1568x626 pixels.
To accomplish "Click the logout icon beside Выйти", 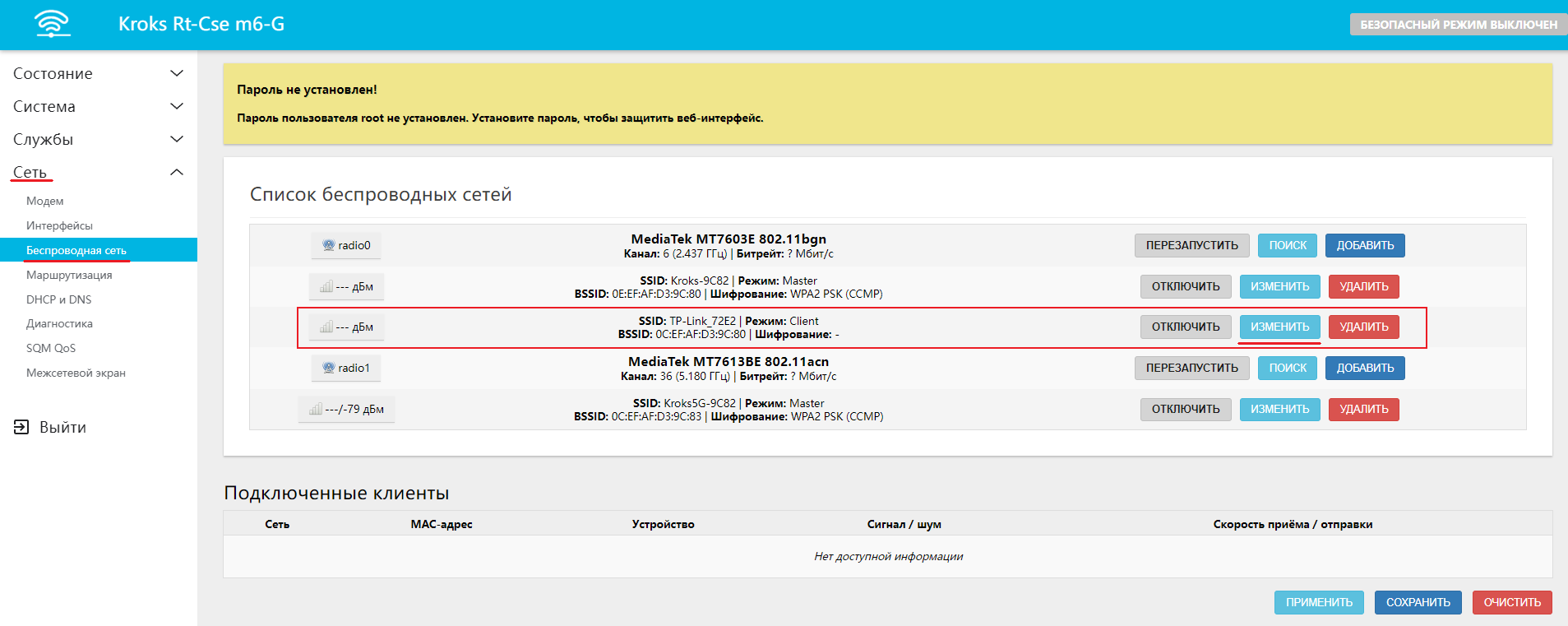I will (x=21, y=427).
